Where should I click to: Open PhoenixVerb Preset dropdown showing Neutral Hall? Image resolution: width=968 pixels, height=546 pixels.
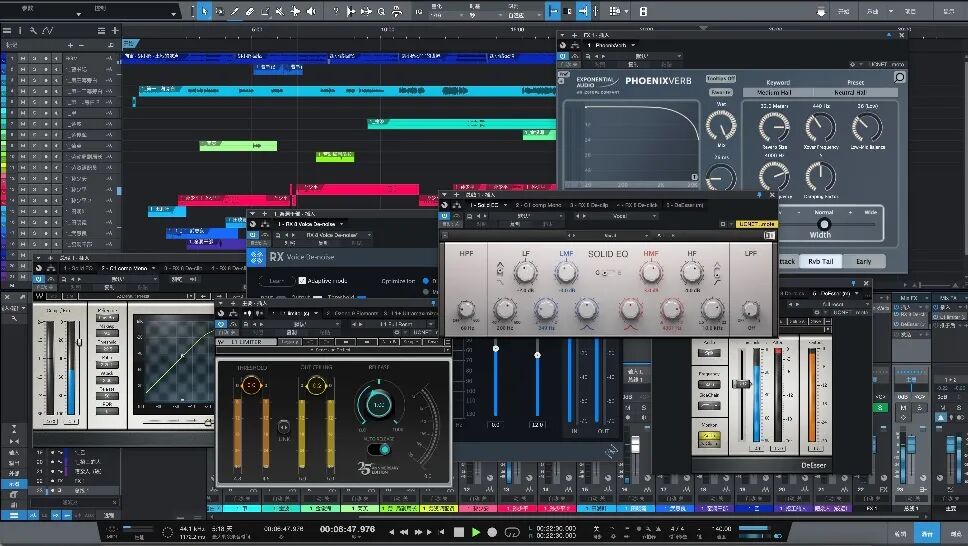pyautogui.click(x=851, y=92)
